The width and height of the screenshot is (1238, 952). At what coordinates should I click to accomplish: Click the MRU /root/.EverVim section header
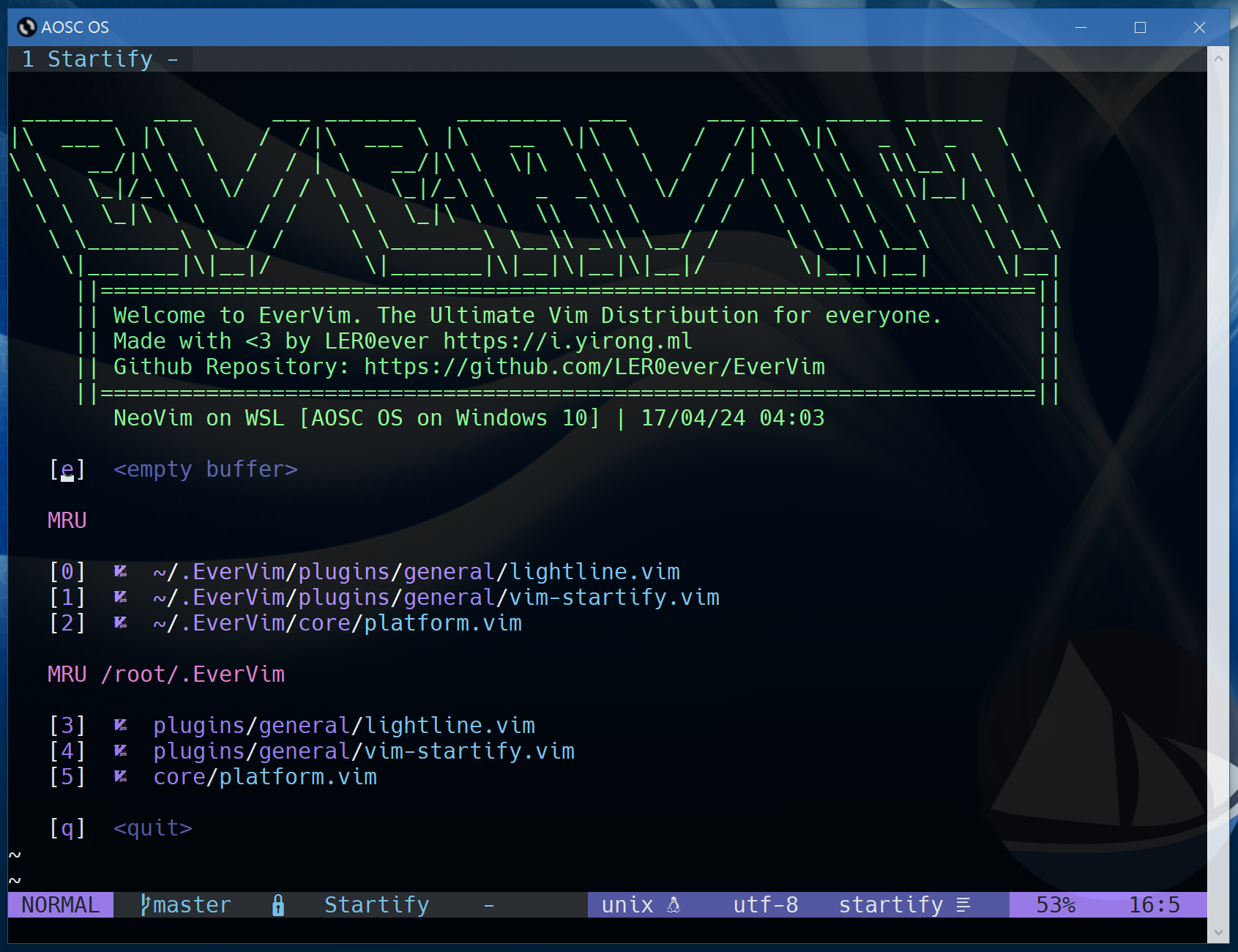(x=166, y=674)
